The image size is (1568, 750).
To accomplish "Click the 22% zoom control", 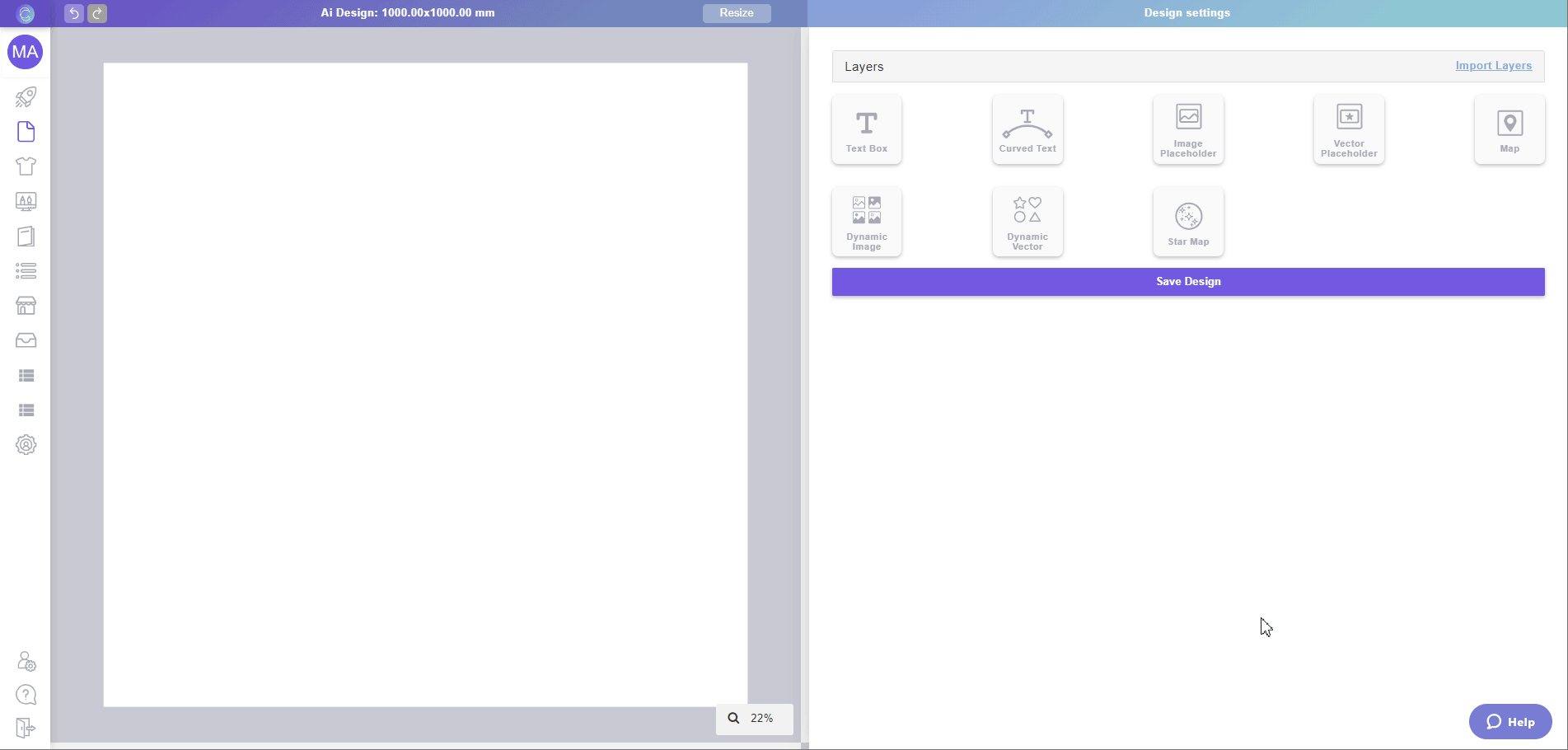I will click(x=754, y=718).
